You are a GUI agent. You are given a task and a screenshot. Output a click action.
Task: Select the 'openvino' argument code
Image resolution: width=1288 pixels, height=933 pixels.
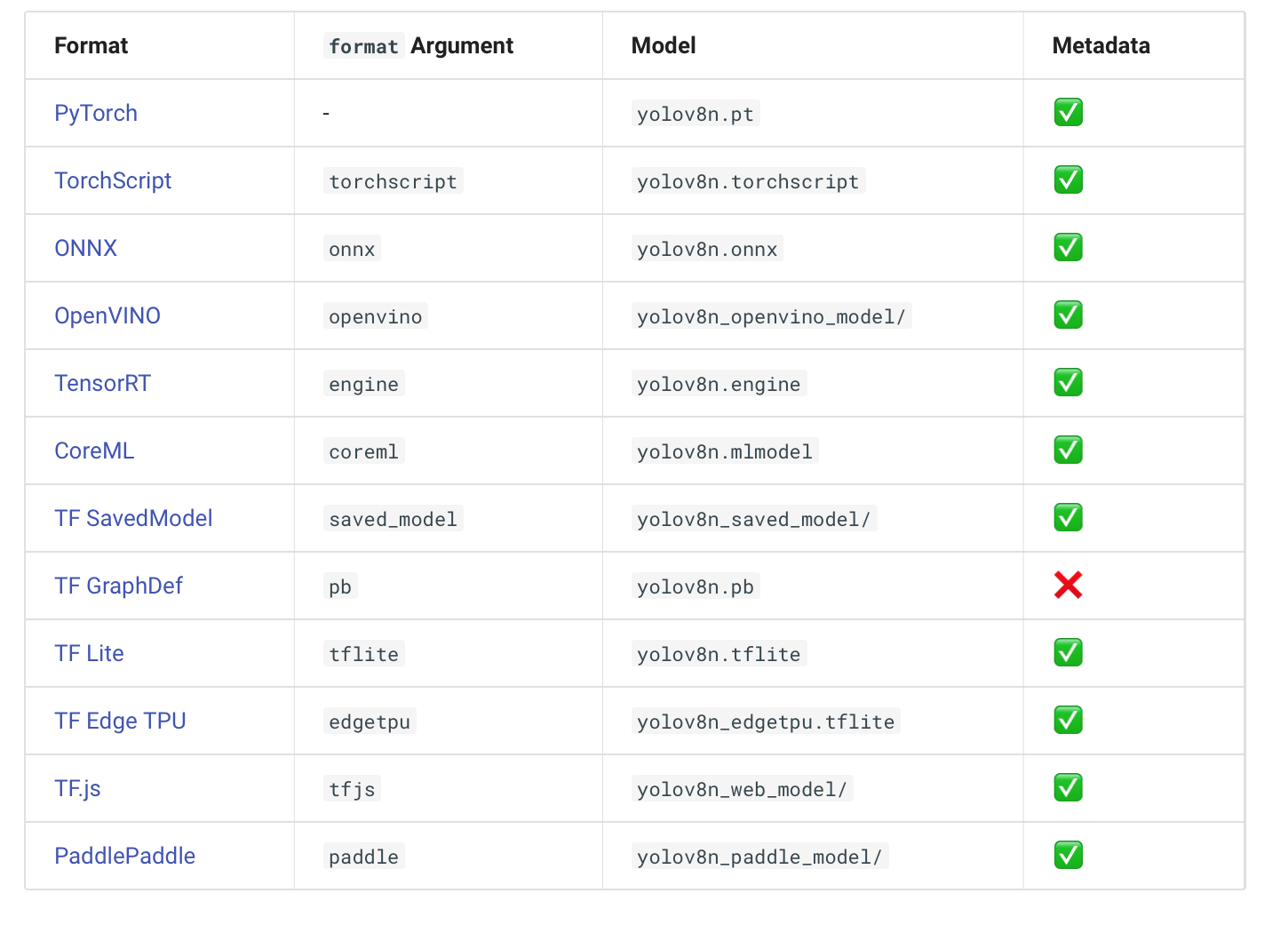click(375, 316)
